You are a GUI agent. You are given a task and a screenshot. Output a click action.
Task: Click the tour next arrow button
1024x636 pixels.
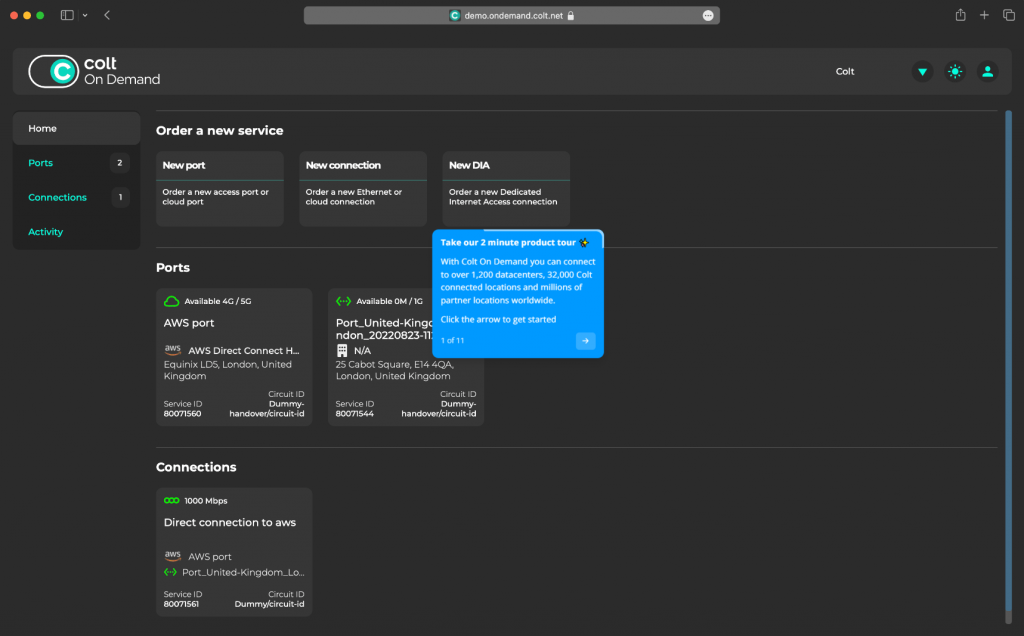click(585, 341)
